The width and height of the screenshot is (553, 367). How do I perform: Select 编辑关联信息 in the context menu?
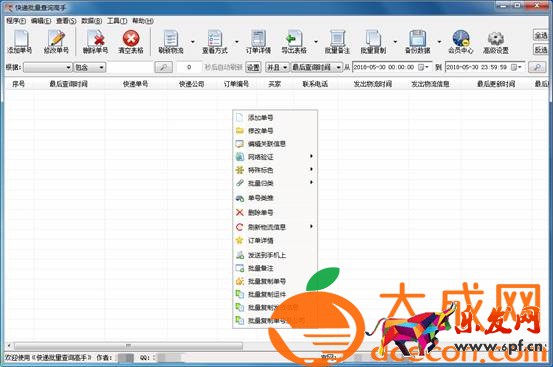275,144
